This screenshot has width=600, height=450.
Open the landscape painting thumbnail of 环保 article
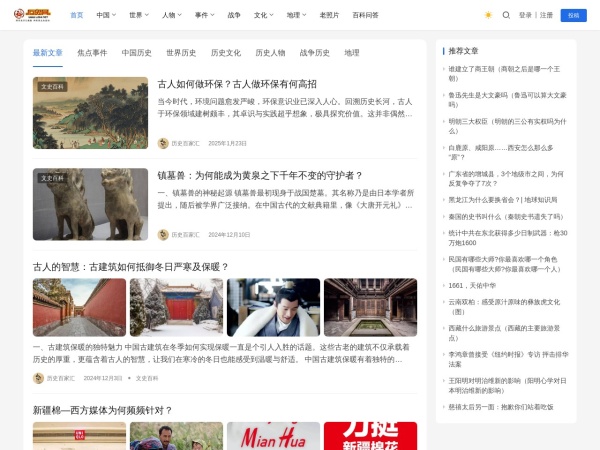(x=90, y=113)
